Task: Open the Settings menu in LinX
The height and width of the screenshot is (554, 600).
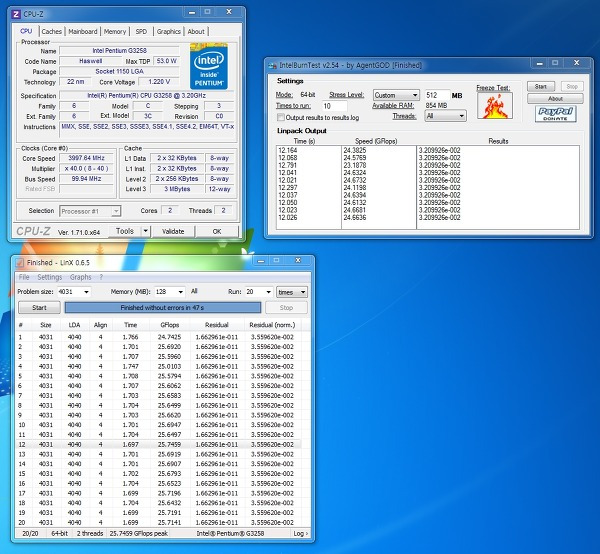Action: tap(50, 277)
